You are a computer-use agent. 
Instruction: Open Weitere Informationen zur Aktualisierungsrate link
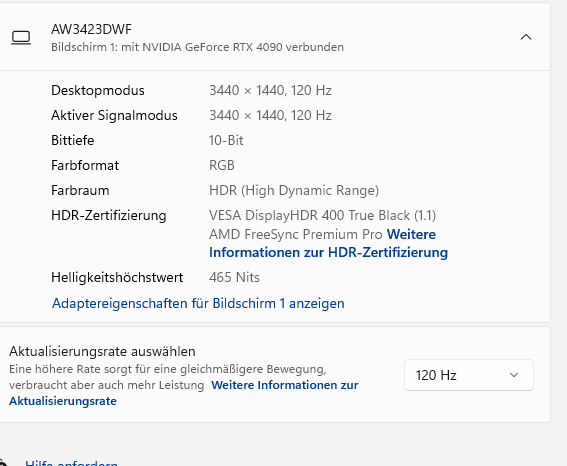click(x=183, y=393)
